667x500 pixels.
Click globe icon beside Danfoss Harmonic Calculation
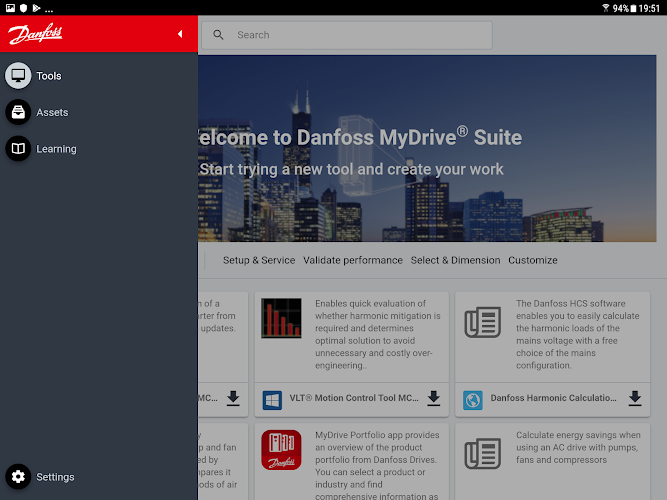tap(473, 400)
